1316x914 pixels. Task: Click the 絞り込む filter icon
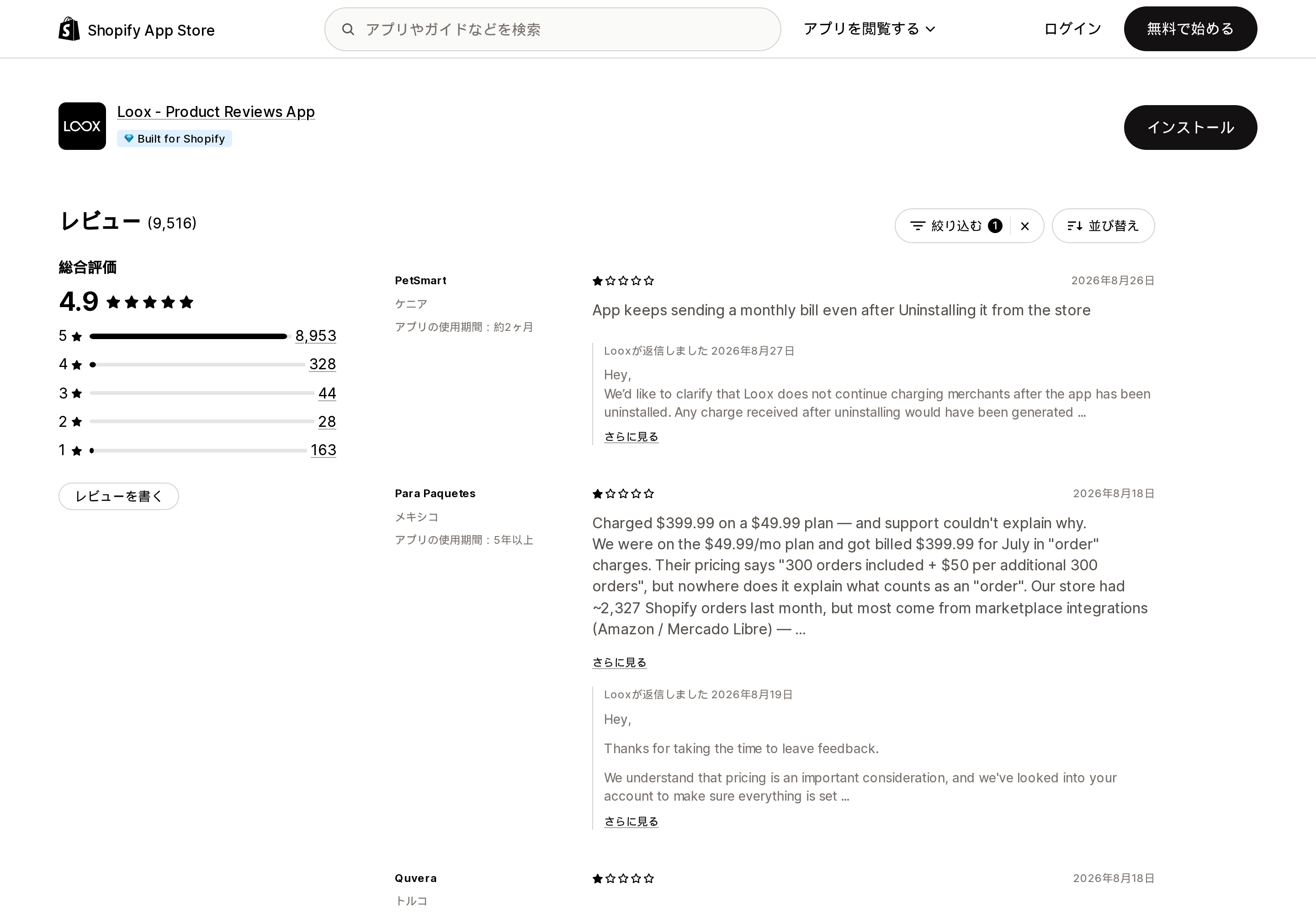(x=918, y=226)
